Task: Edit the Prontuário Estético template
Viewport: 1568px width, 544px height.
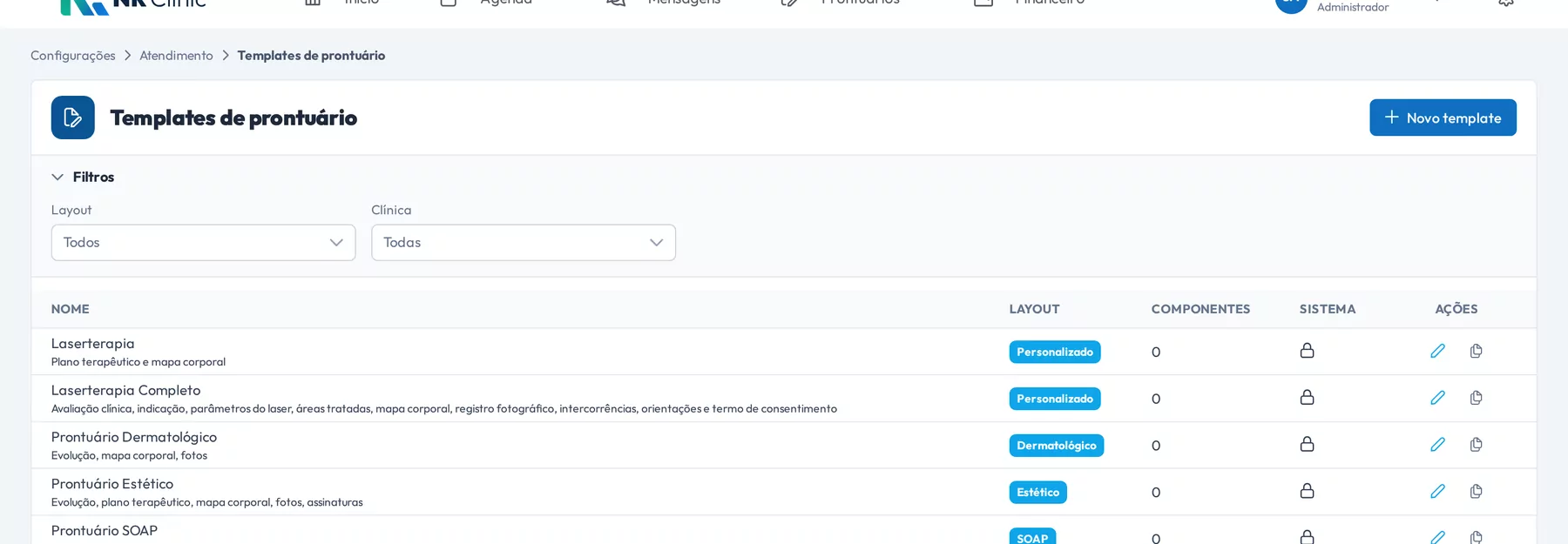Action: coord(1437,492)
